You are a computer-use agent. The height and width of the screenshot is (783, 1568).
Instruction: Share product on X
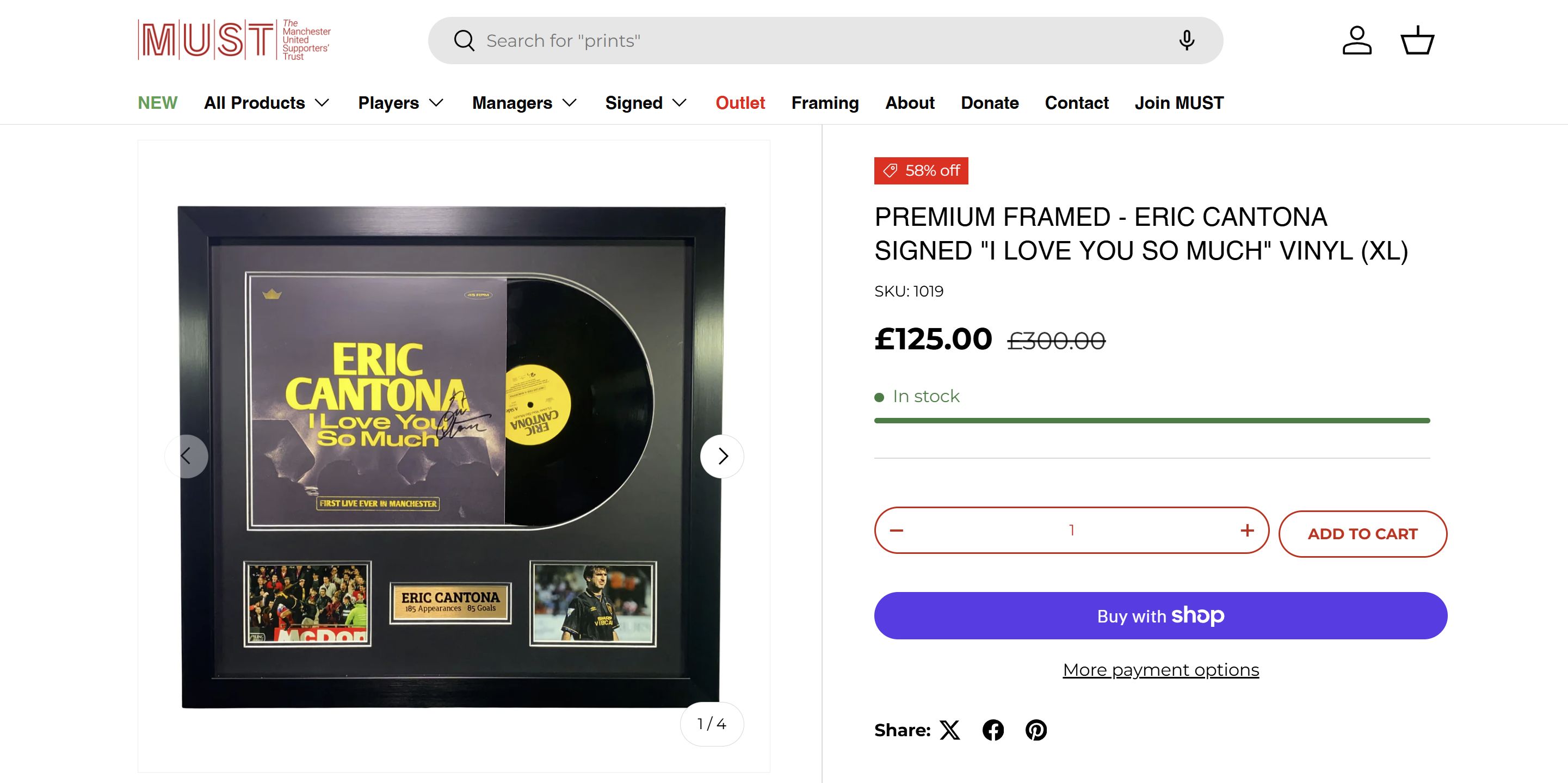pyautogui.click(x=949, y=730)
